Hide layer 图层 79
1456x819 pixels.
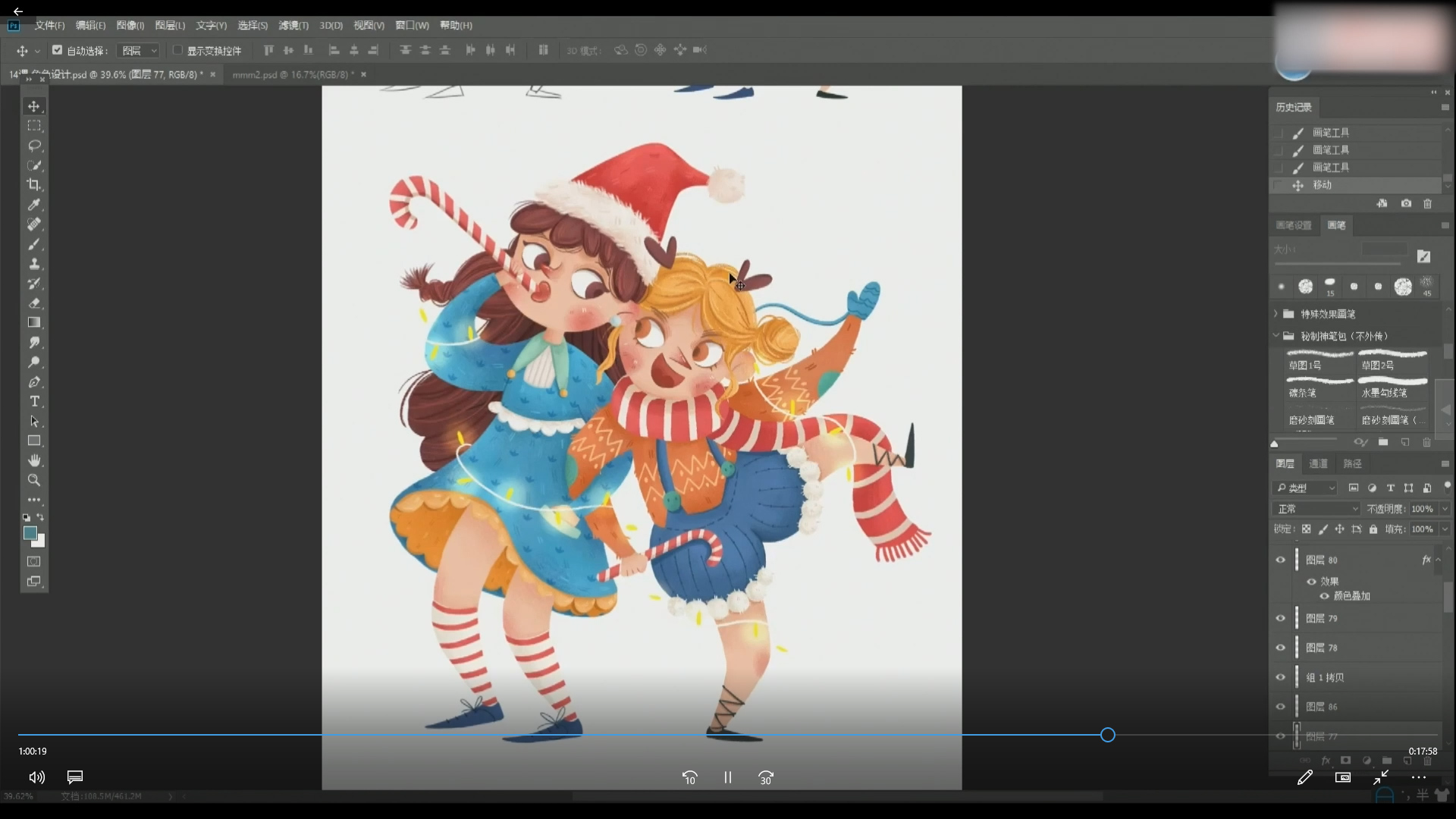pyautogui.click(x=1281, y=618)
